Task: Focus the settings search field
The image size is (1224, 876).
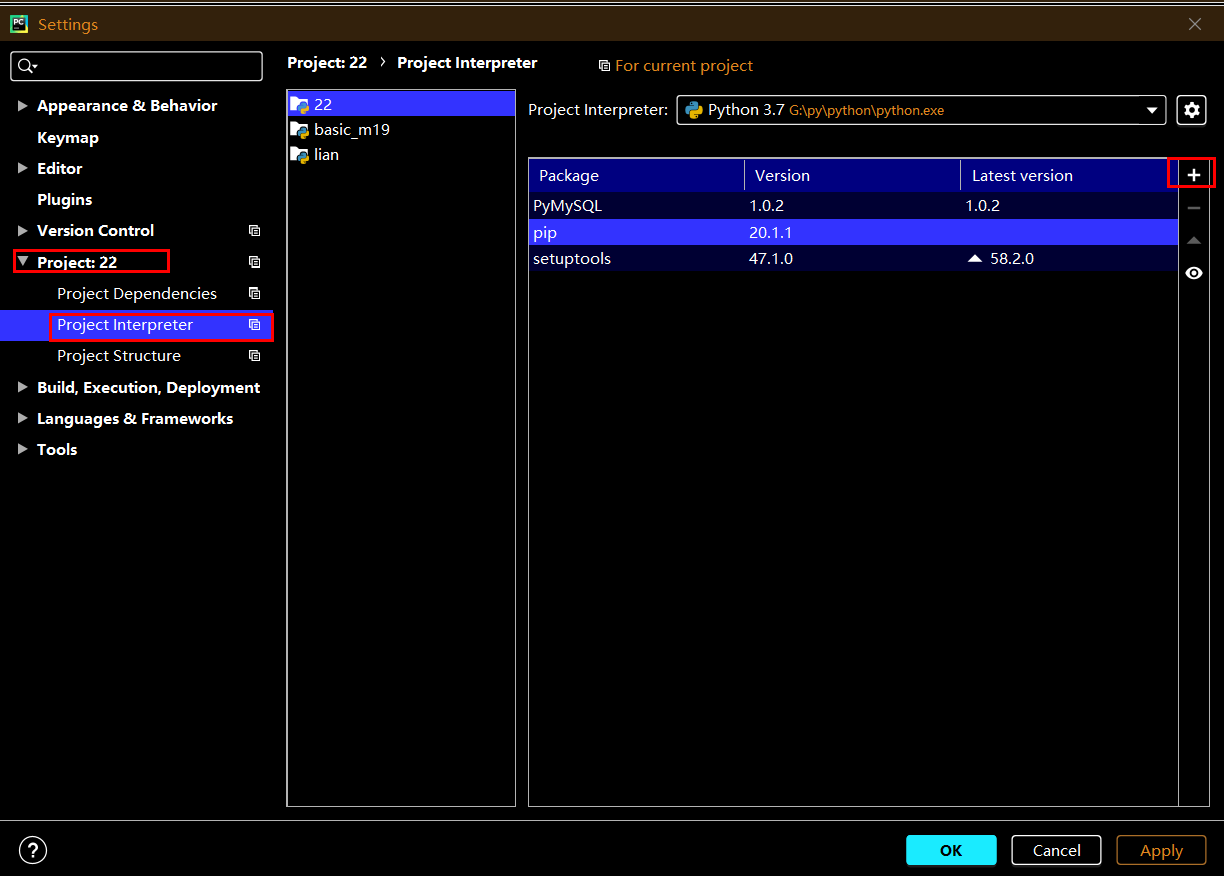Action: pyautogui.click(x=137, y=66)
